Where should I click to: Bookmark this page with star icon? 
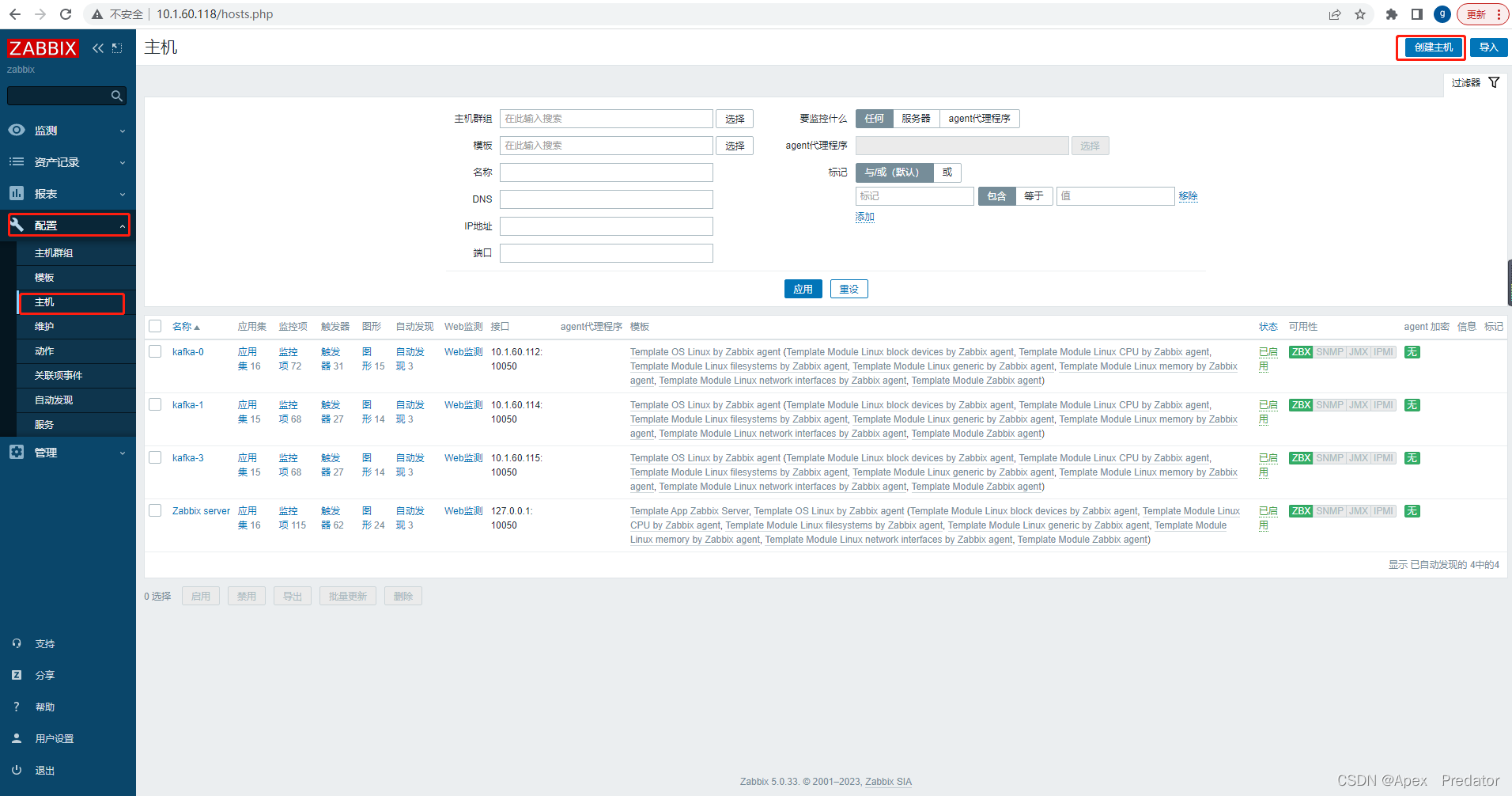coord(1360,14)
